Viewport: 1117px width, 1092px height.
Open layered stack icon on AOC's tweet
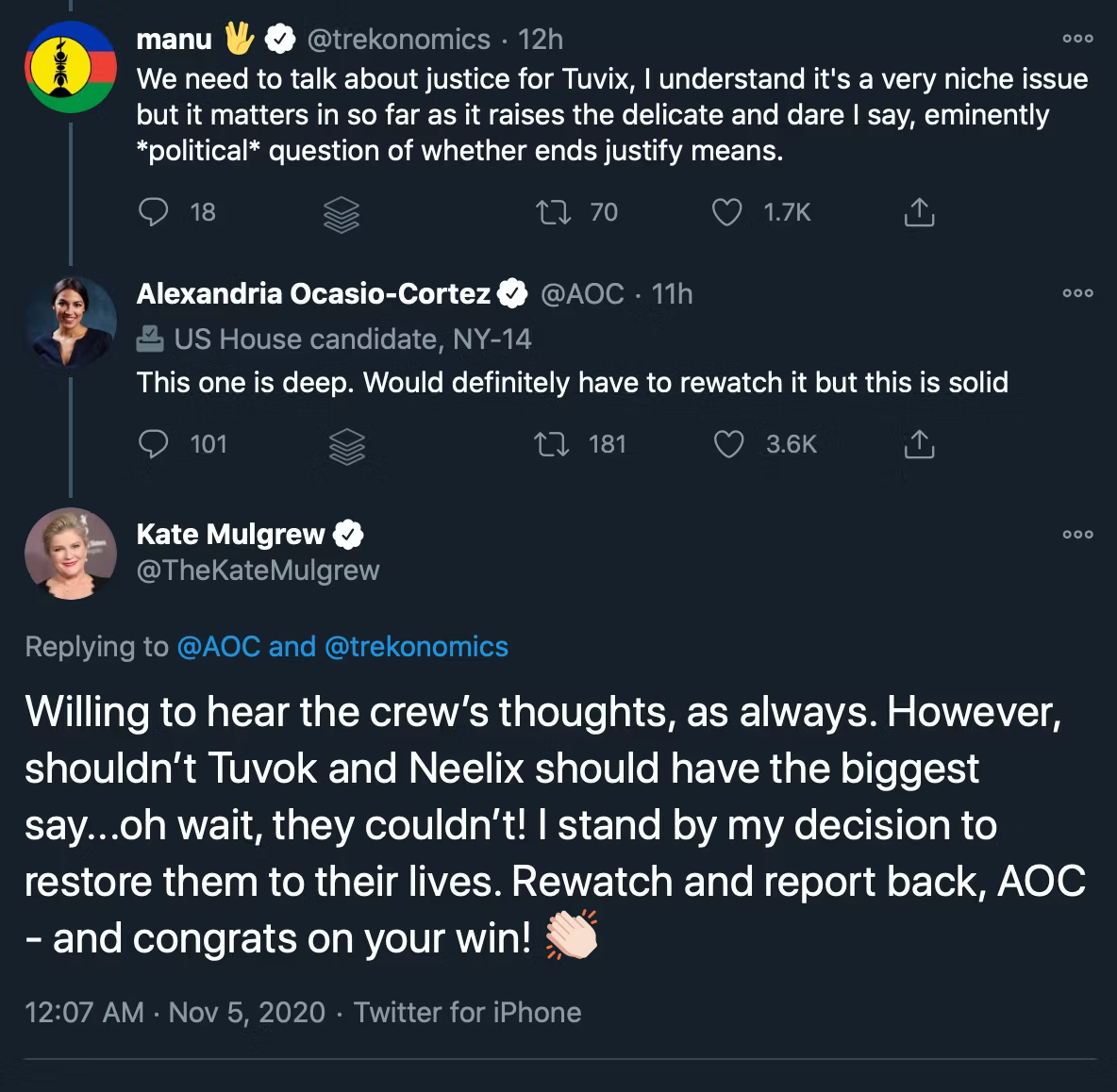tap(345, 446)
